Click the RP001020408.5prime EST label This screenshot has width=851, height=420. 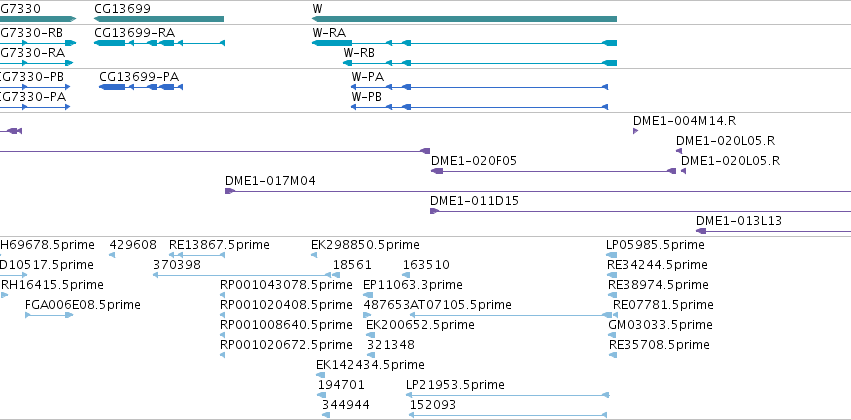(x=287, y=305)
